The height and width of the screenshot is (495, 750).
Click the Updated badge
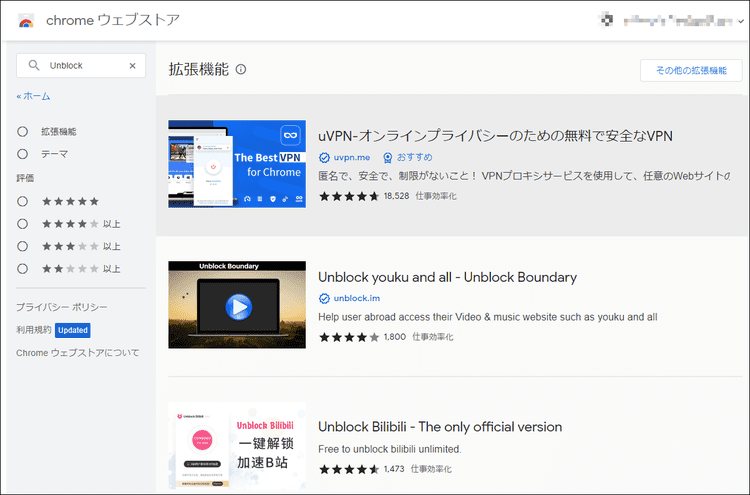point(73,330)
